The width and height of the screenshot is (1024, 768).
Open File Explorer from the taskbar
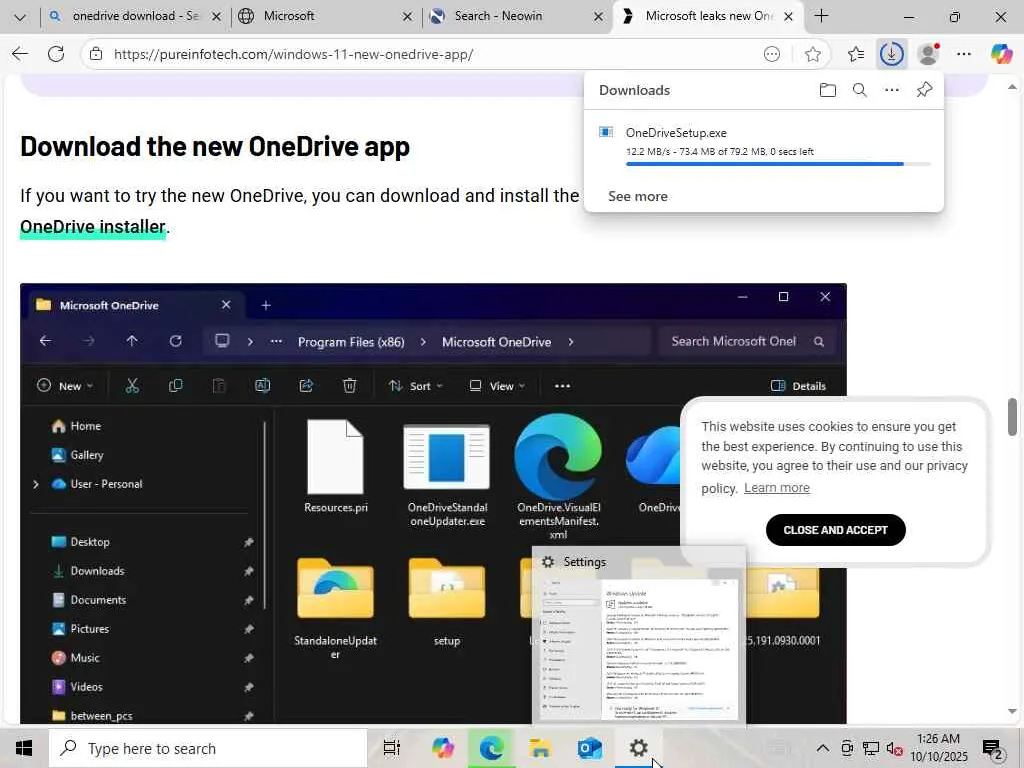click(541, 748)
